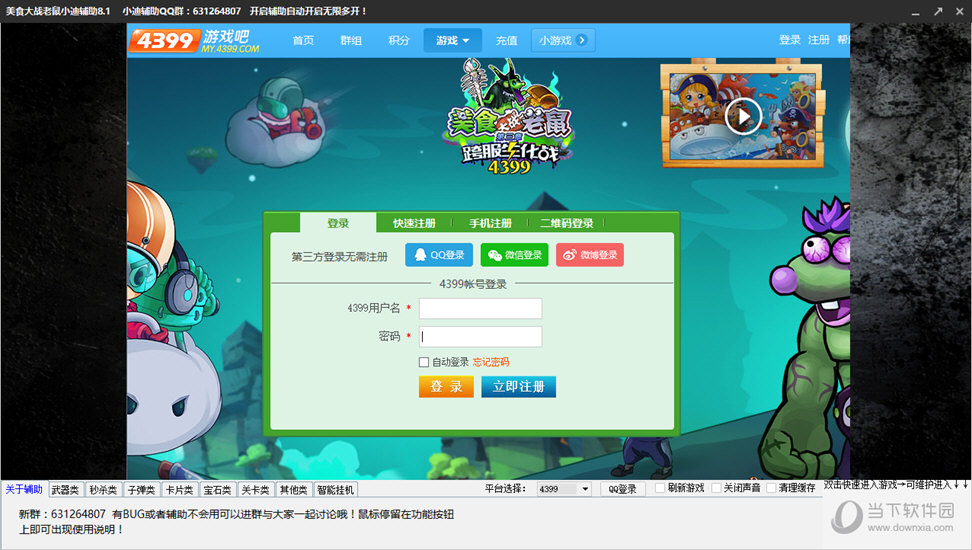Screen dimensions: 972x550
Task: Toggle the 刷新游戏 checkbox
Action: pos(660,488)
